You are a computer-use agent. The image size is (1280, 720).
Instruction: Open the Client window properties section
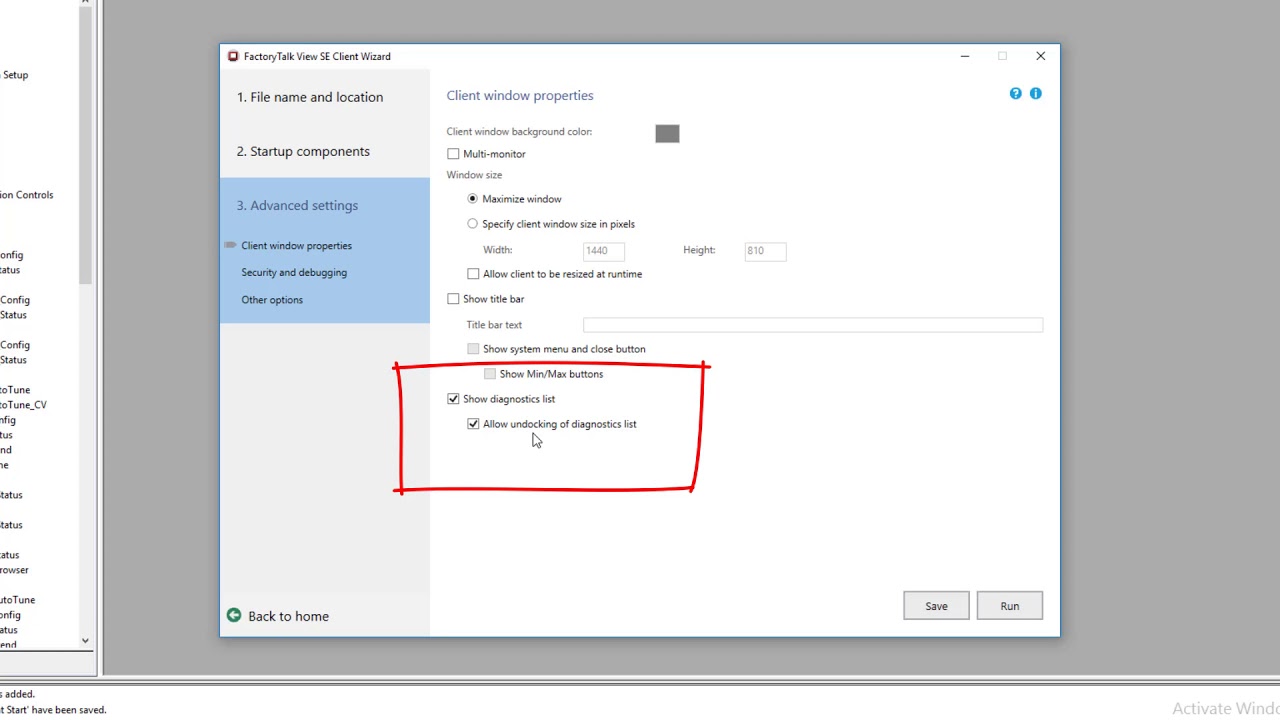pyautogui.click(x=296, y=246)
